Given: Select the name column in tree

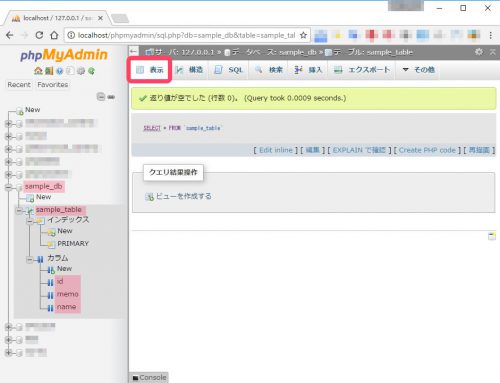Looking at the screenshot, I should click(x=66, y=307).
